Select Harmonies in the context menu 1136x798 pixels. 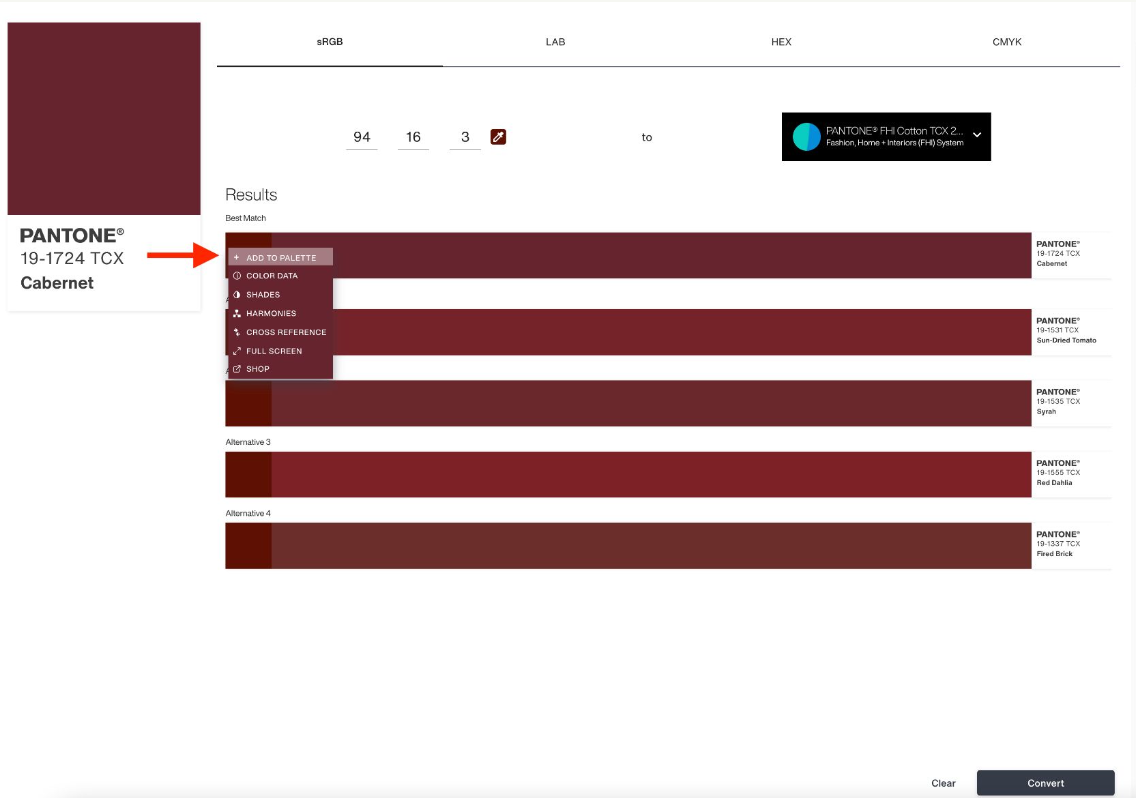(x=280, y=313)
